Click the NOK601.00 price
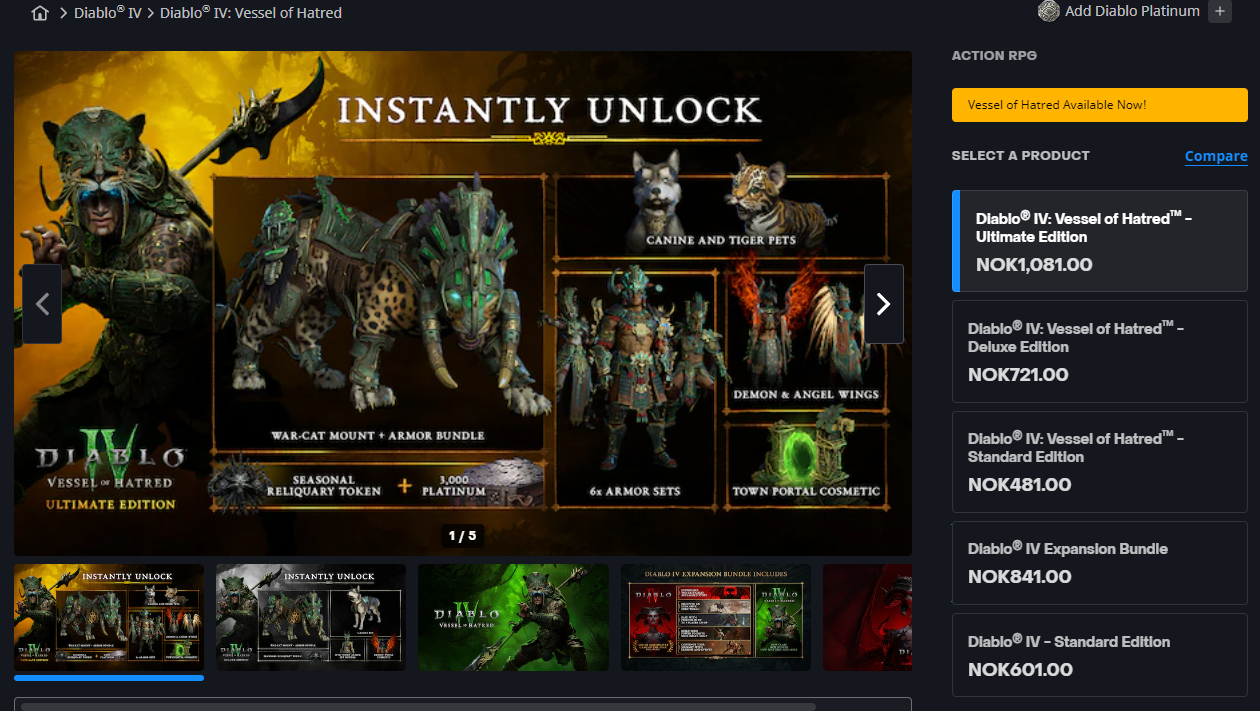The image size is (1260, 711). [1020, 670]
